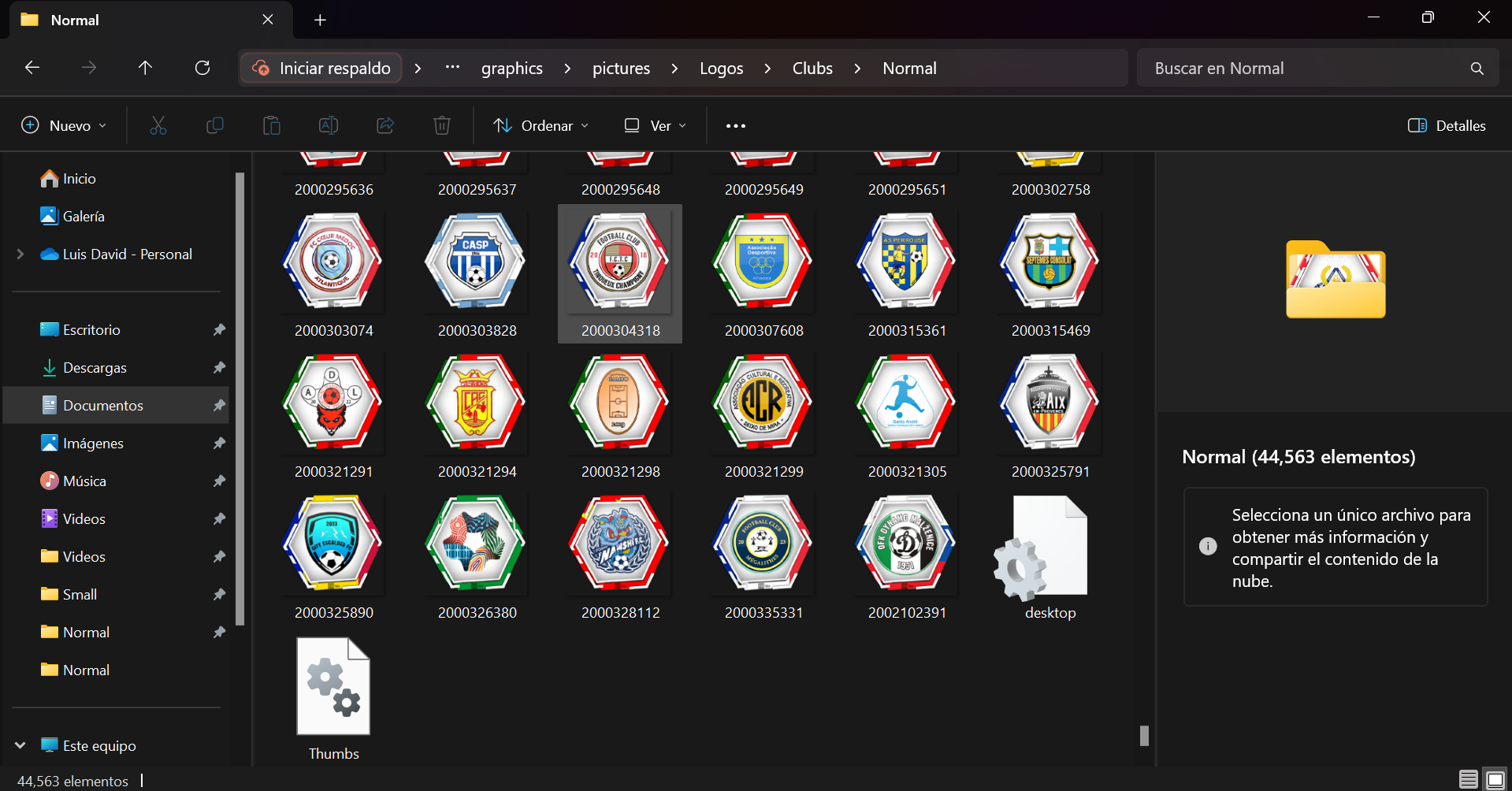This screenshot has width=1512, height=791.
Task: Click the Delete trash icon
Action: coord(442,125)
